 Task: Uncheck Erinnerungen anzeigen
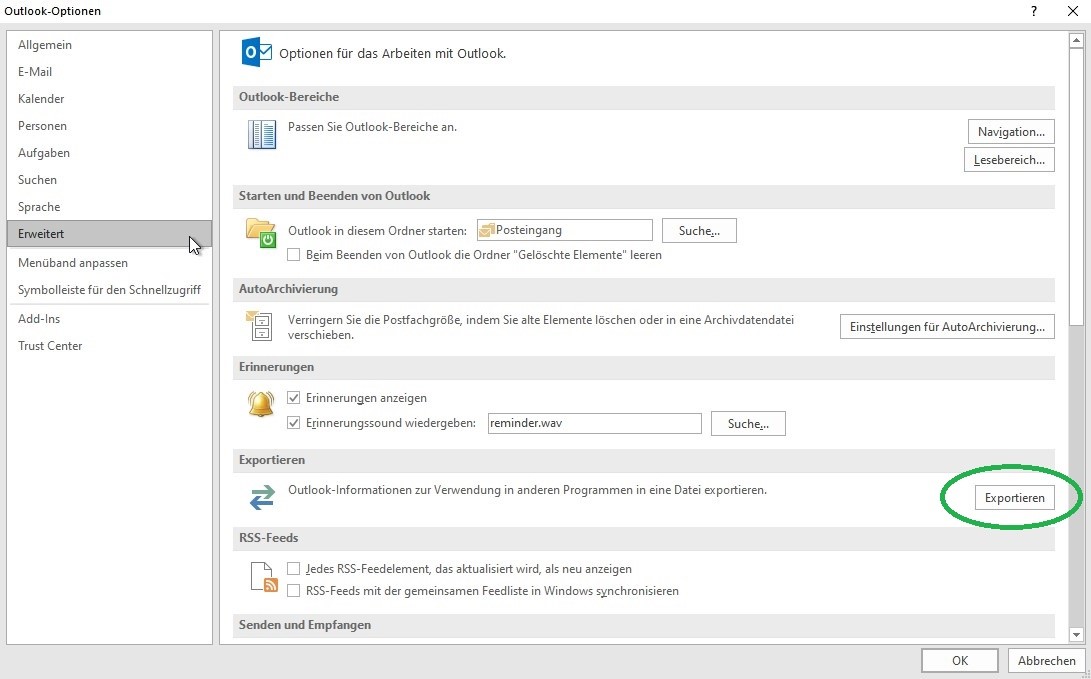(x=294, y=398)
